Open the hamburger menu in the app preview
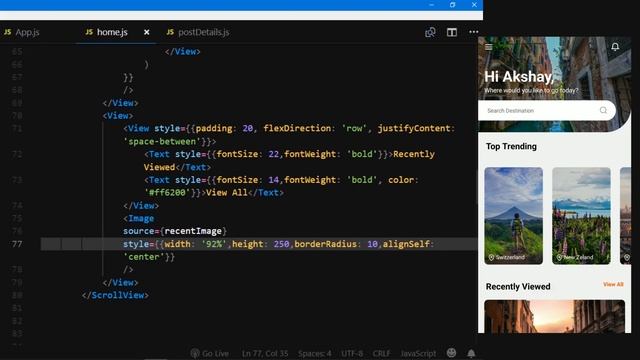 489,47
